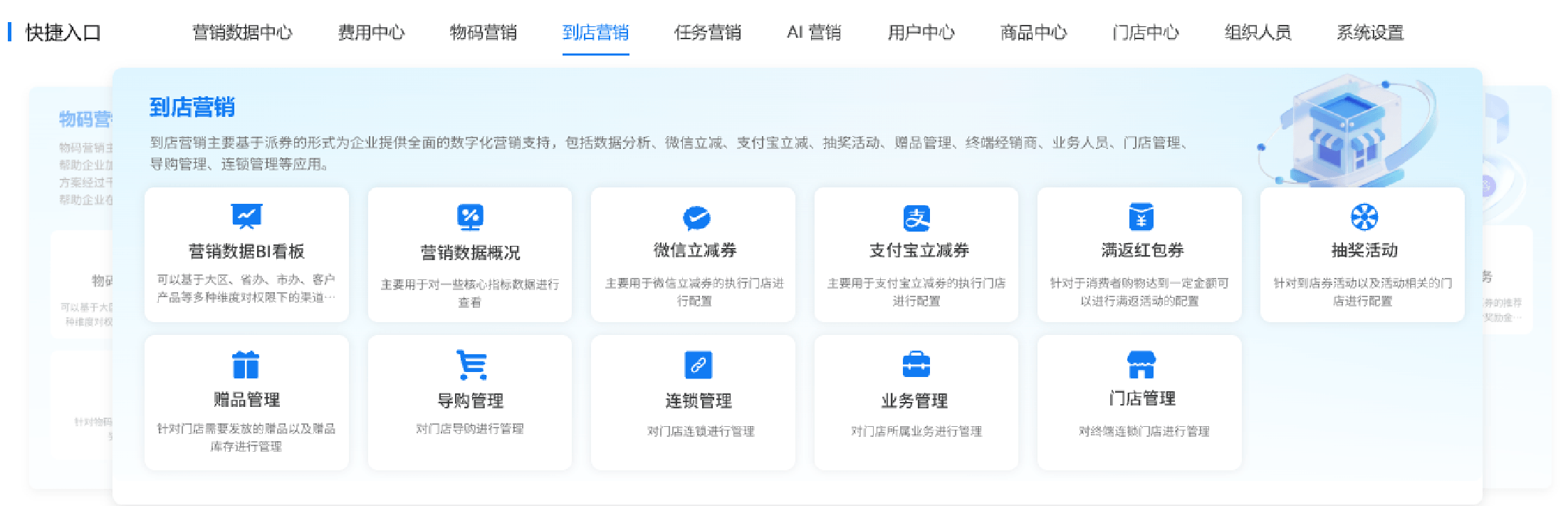Click description '对门店连锁进行管理'
This screenshot has width=1568, height=506.
701,432
